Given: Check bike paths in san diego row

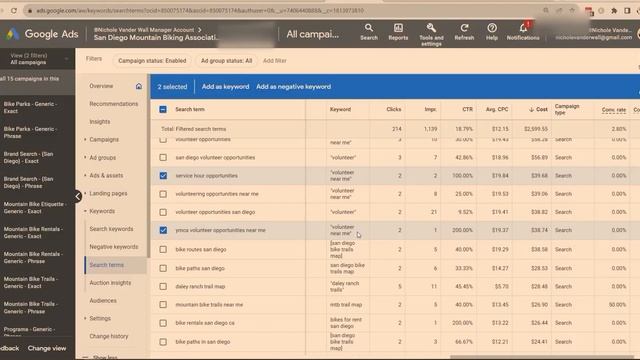Looking at the screenshot, I should click(163, 342).
